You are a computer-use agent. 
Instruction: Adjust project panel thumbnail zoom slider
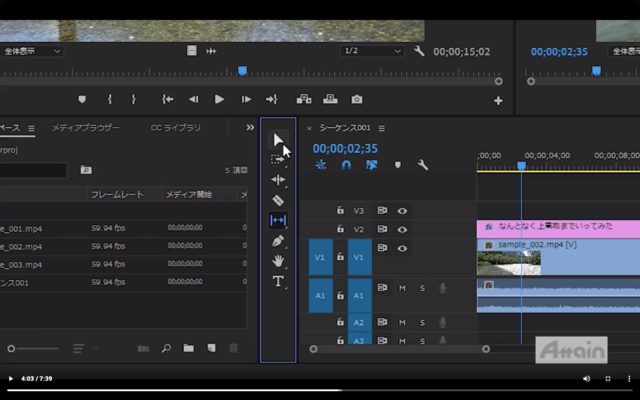point(11,349)
